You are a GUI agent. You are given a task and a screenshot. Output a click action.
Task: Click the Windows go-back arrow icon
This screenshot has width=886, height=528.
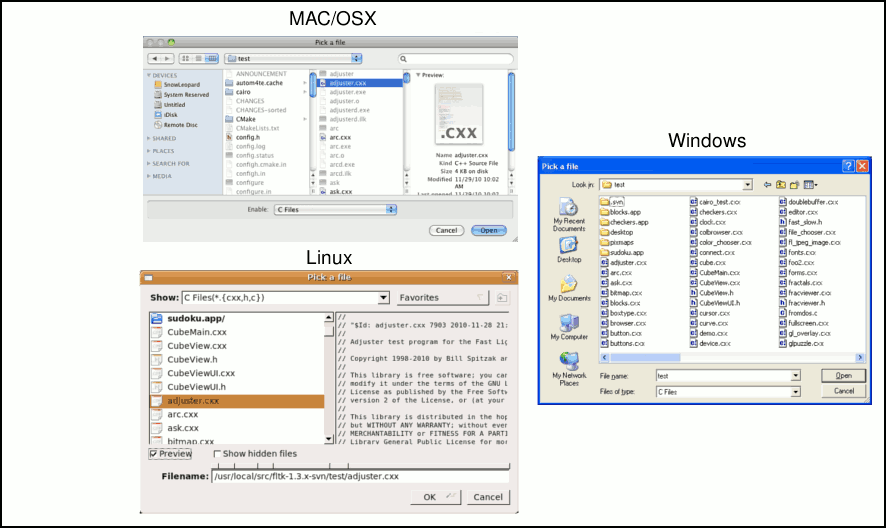pos(767,185)
